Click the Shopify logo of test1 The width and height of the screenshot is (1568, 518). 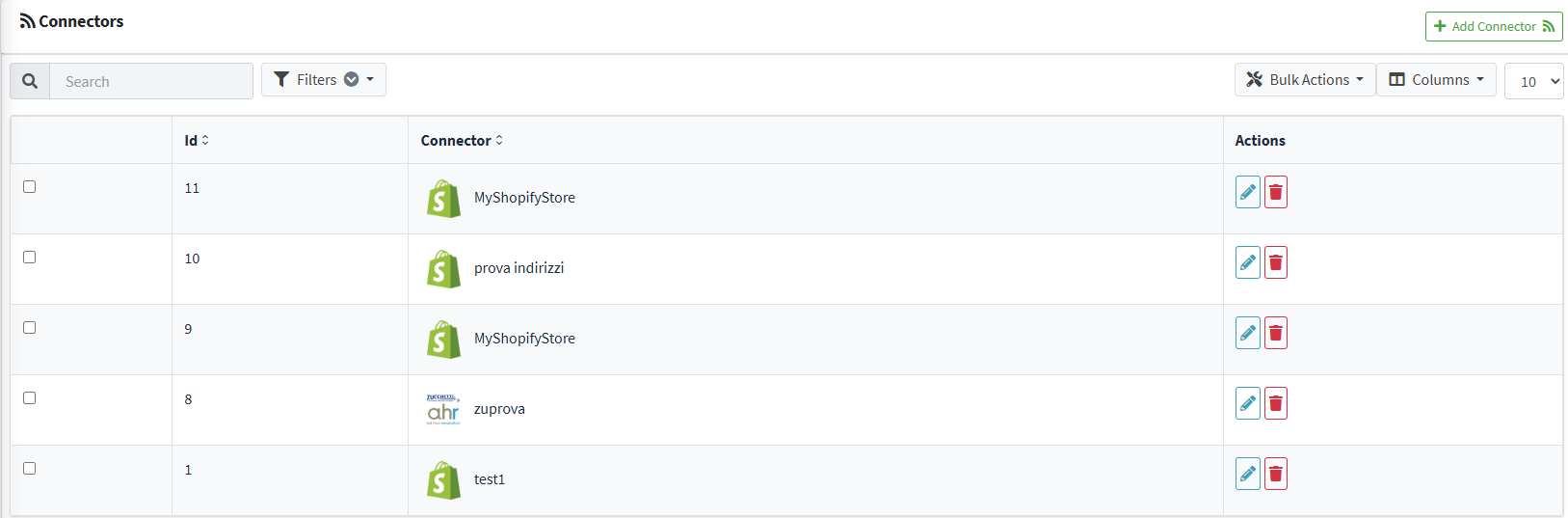[443, 479]
